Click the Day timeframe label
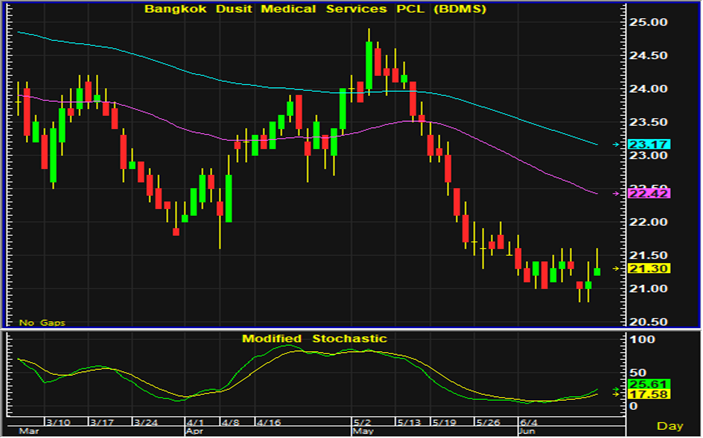This screenshot has width=703, height=438. coord(670,426)
